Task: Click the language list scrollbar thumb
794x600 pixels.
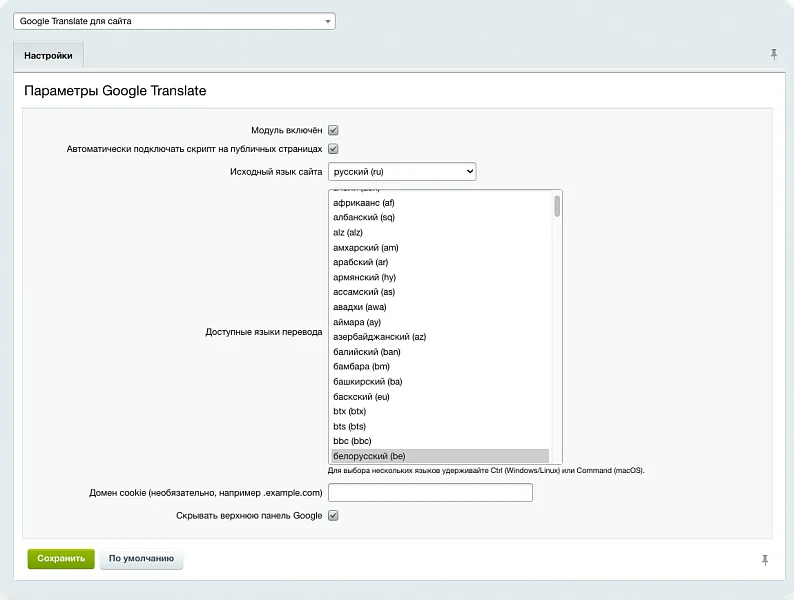Action: (557, 206)
